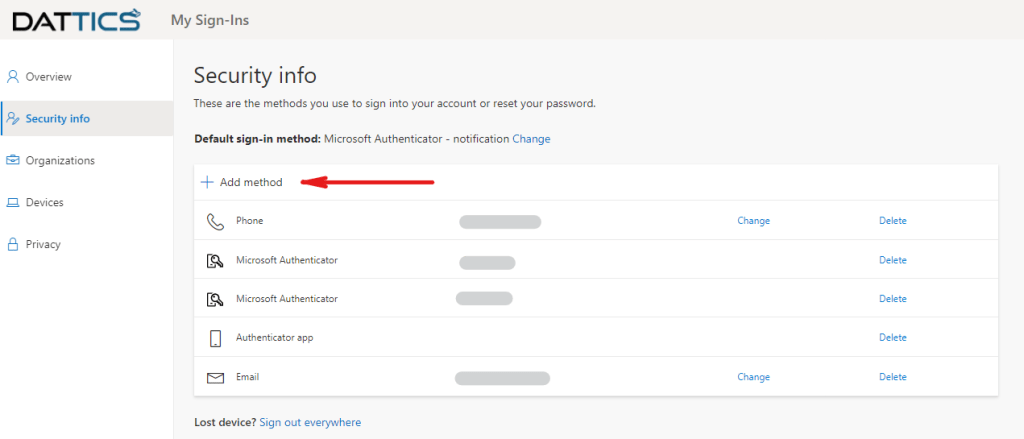Click the Authenticator app phone icon
Viewport: 1024px width, 439px height.
215,338
